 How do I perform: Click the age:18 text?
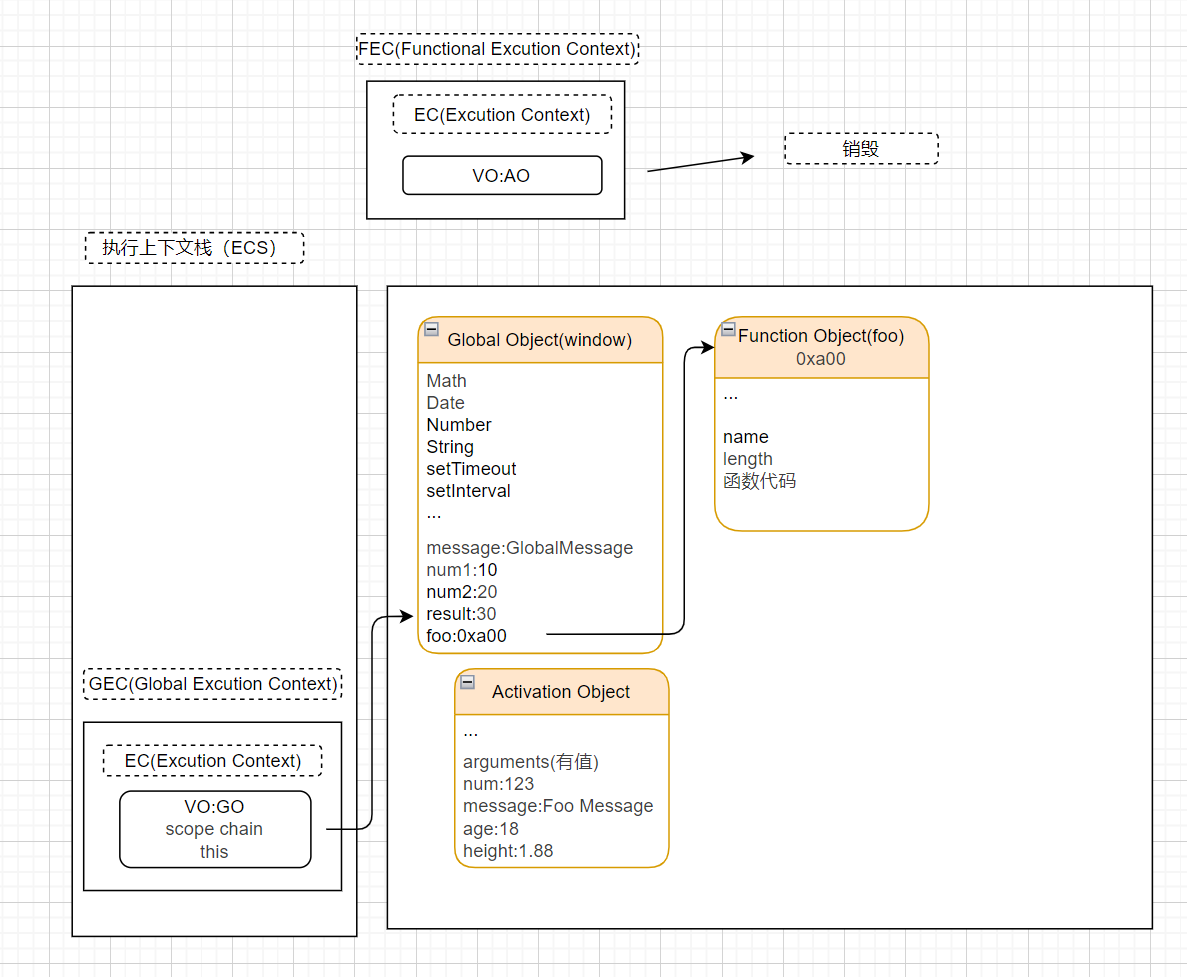click(x=491, y=829)
